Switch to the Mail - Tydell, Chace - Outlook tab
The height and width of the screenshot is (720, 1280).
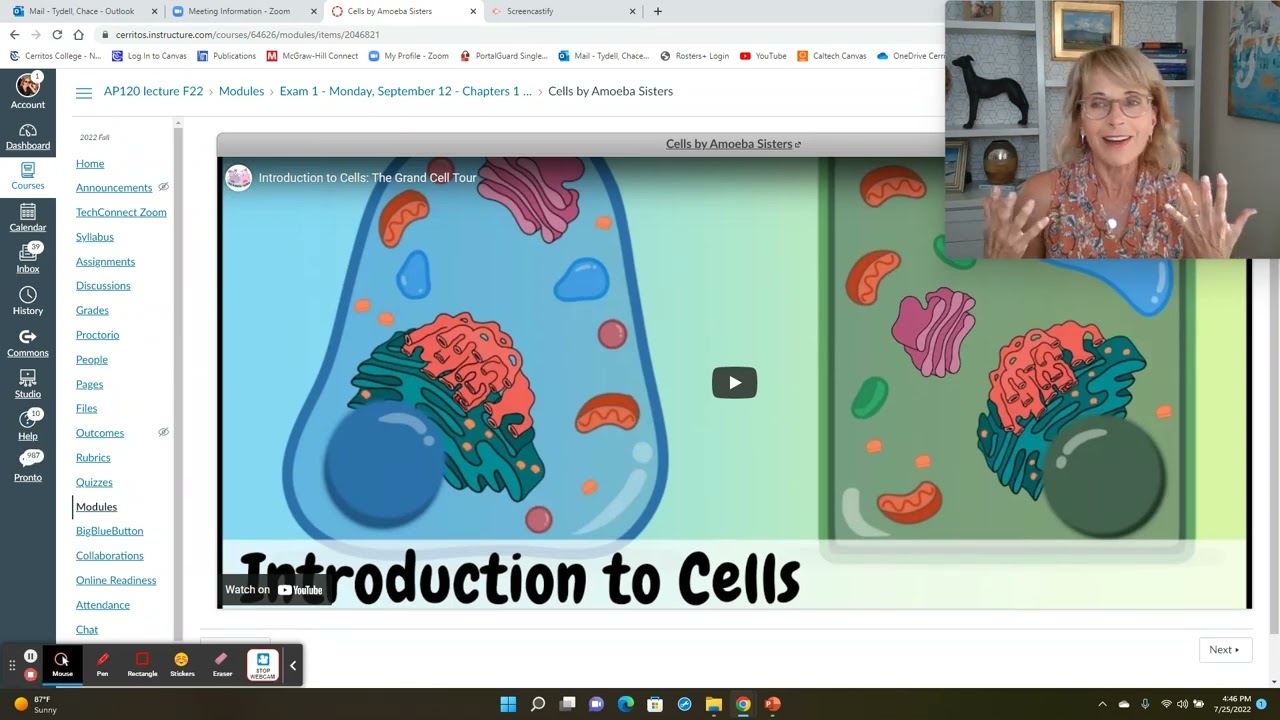(x=83, y=11)
